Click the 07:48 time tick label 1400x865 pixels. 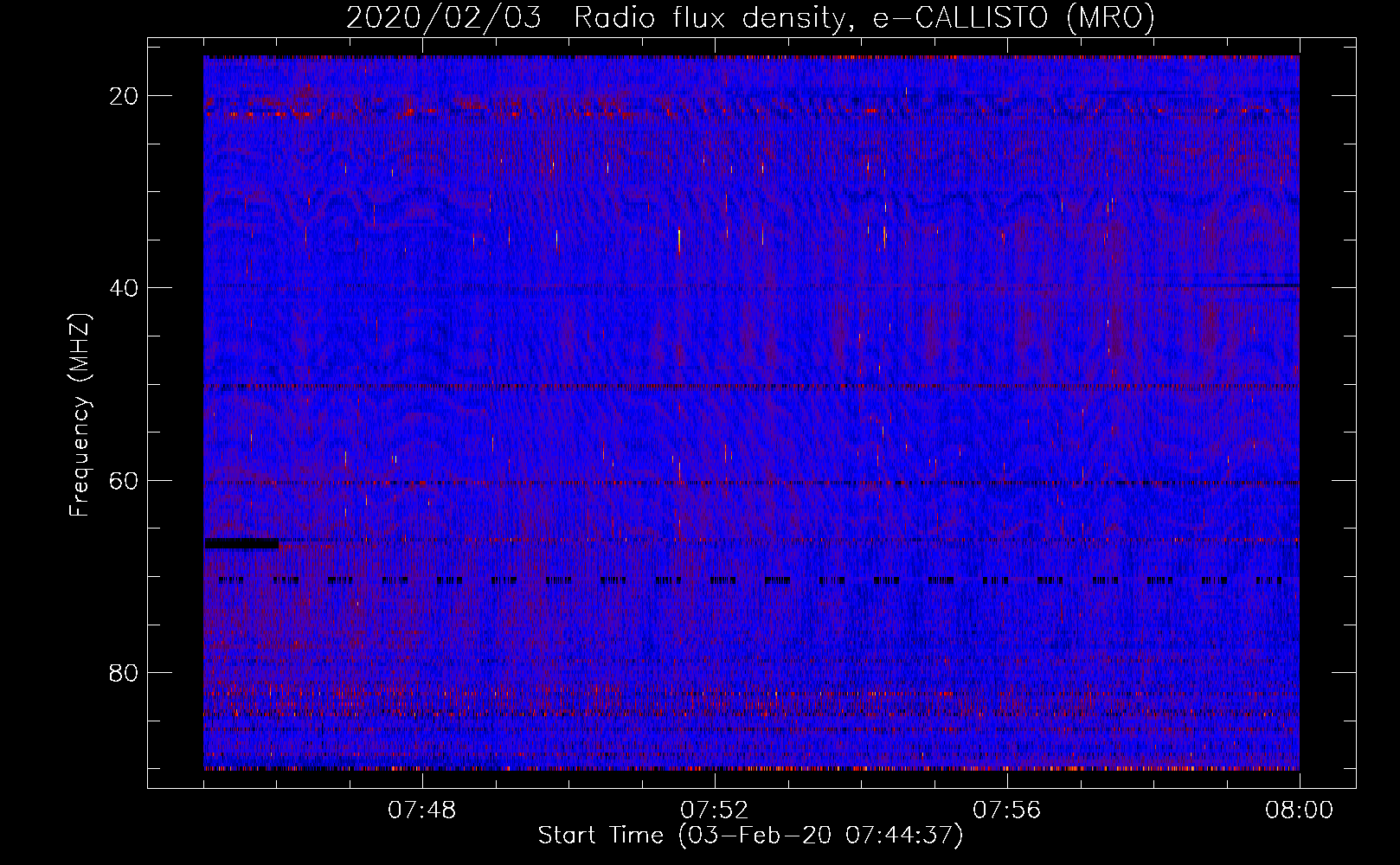[422, 811]
